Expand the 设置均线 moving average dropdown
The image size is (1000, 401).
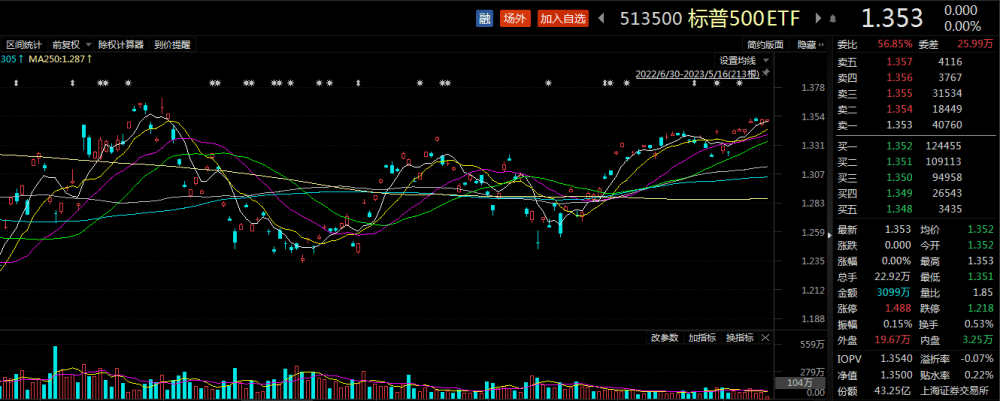point(744,61)
